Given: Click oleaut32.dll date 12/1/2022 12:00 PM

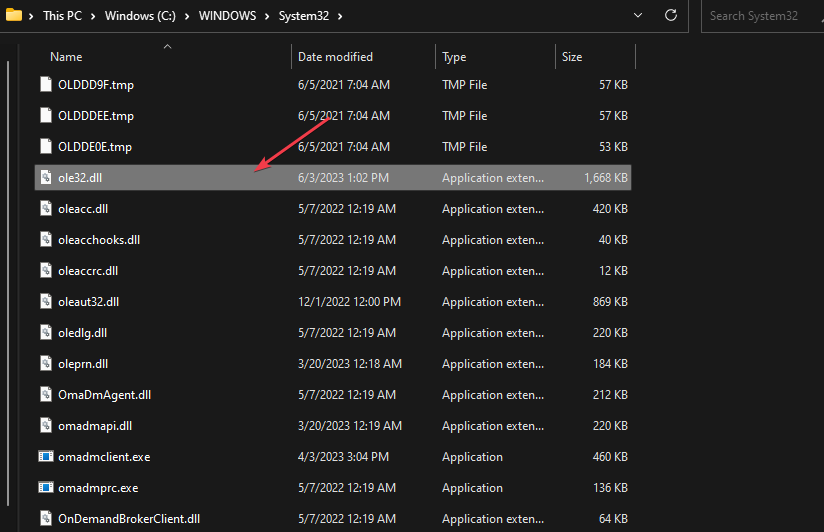Looking at the screenshot, I should (349, 302).
